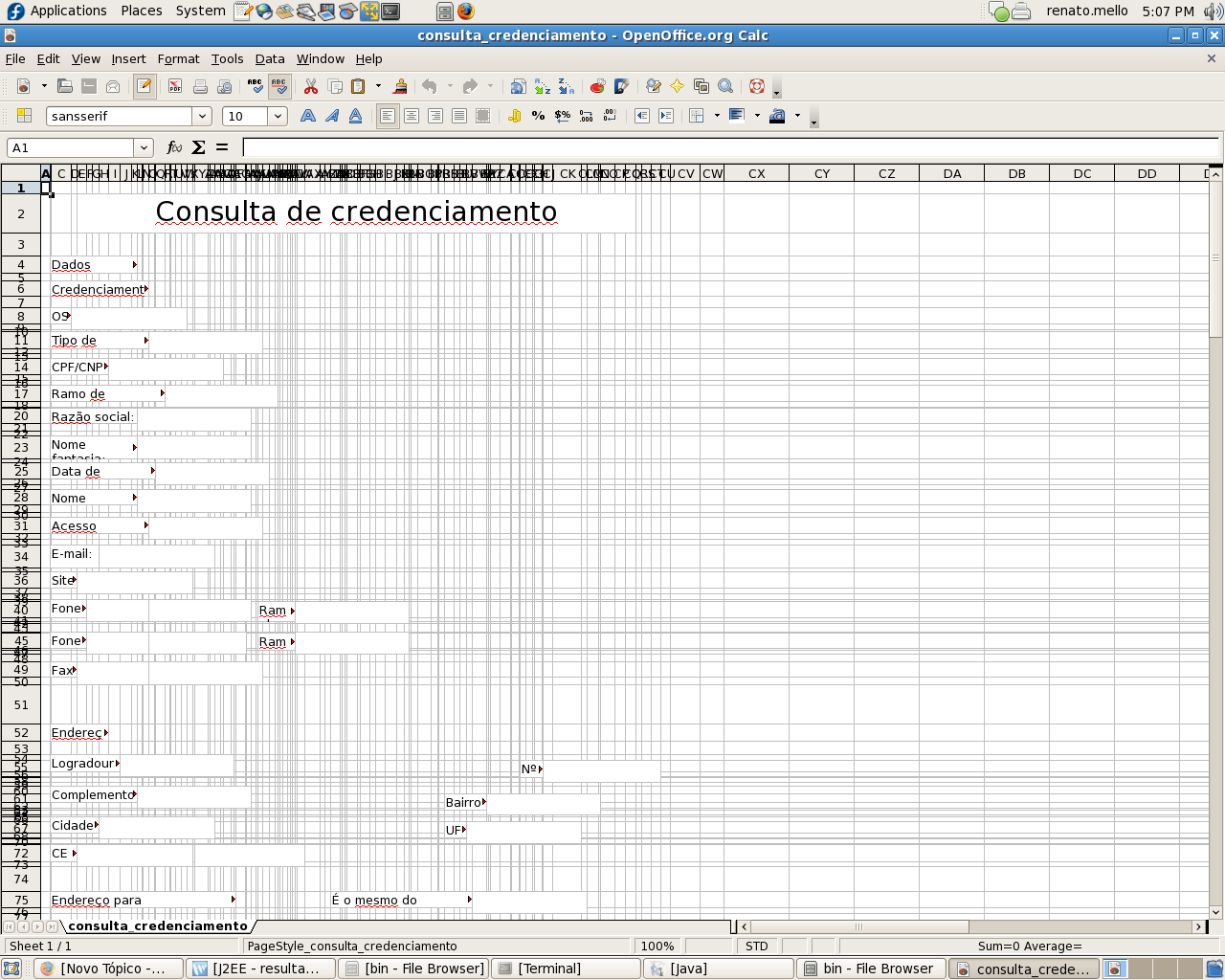
Task: Toggle AutoSpellcheck in the toolbar
Action: tap(279, 86)
